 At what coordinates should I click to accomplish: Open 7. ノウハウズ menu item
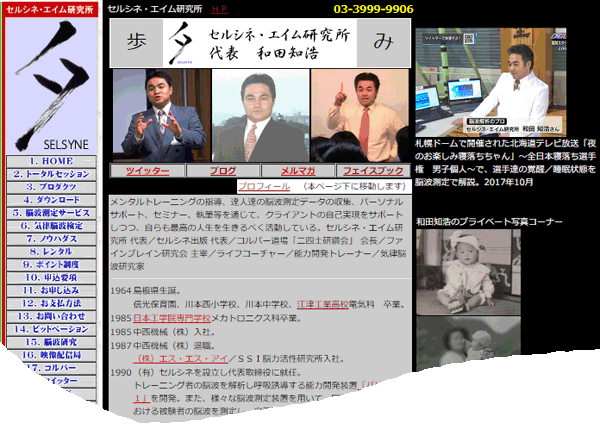pyautogui.click(x=51, y=239)
